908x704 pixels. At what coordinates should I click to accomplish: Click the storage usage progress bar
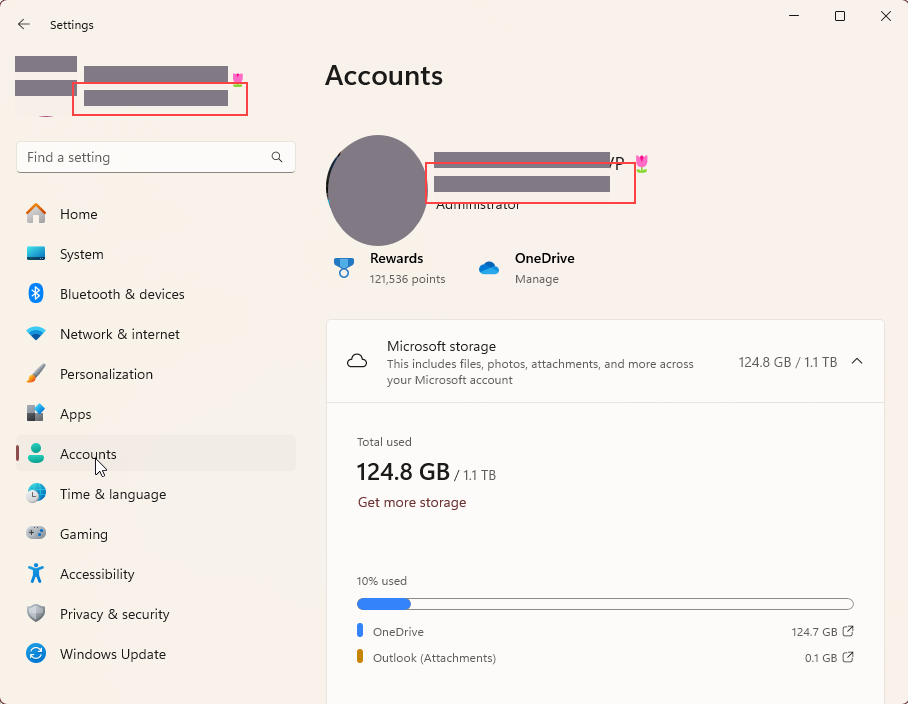[x=605, y=604]
